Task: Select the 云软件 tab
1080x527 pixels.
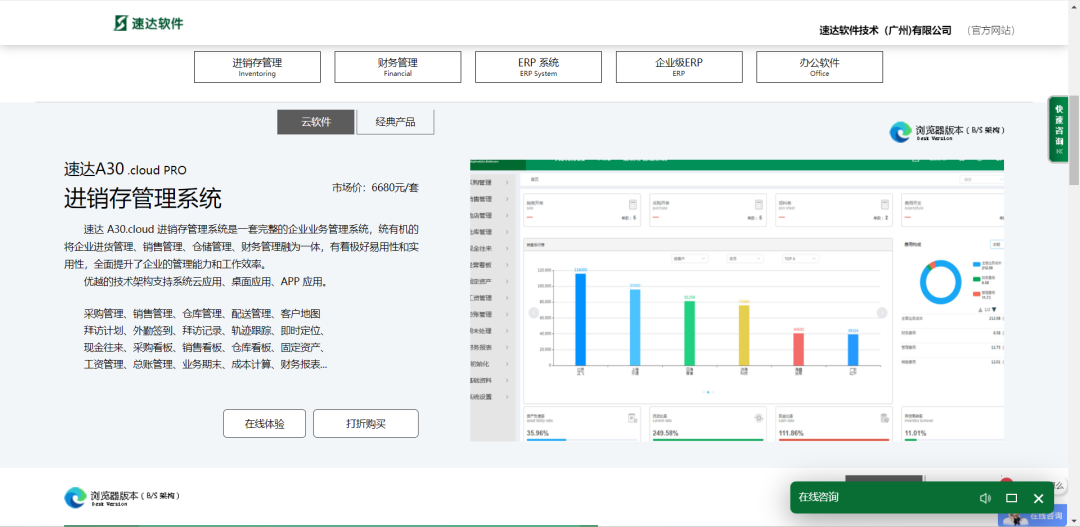Action: 316,122
